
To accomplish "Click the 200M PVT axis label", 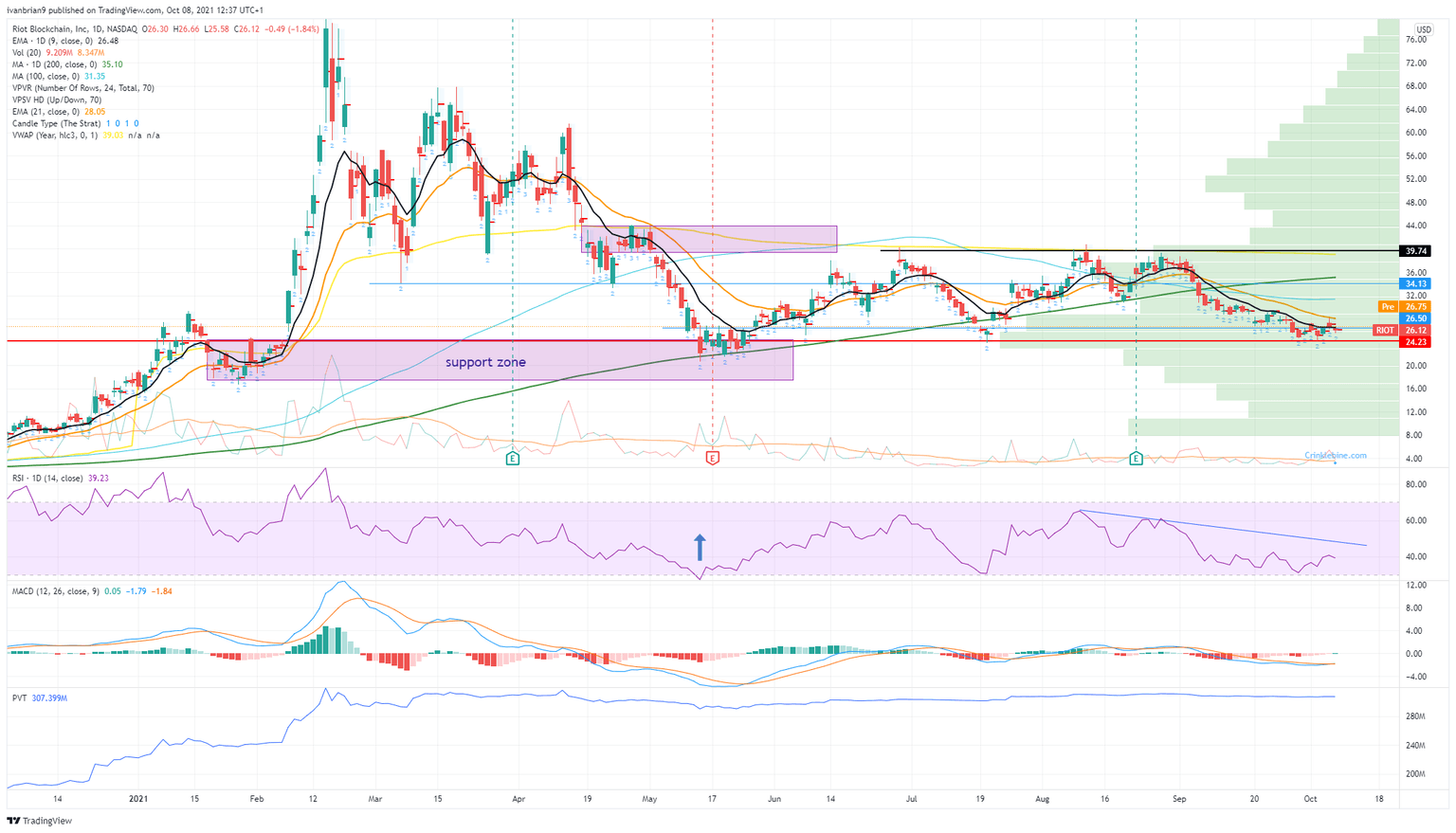I will pos(1416,774).
